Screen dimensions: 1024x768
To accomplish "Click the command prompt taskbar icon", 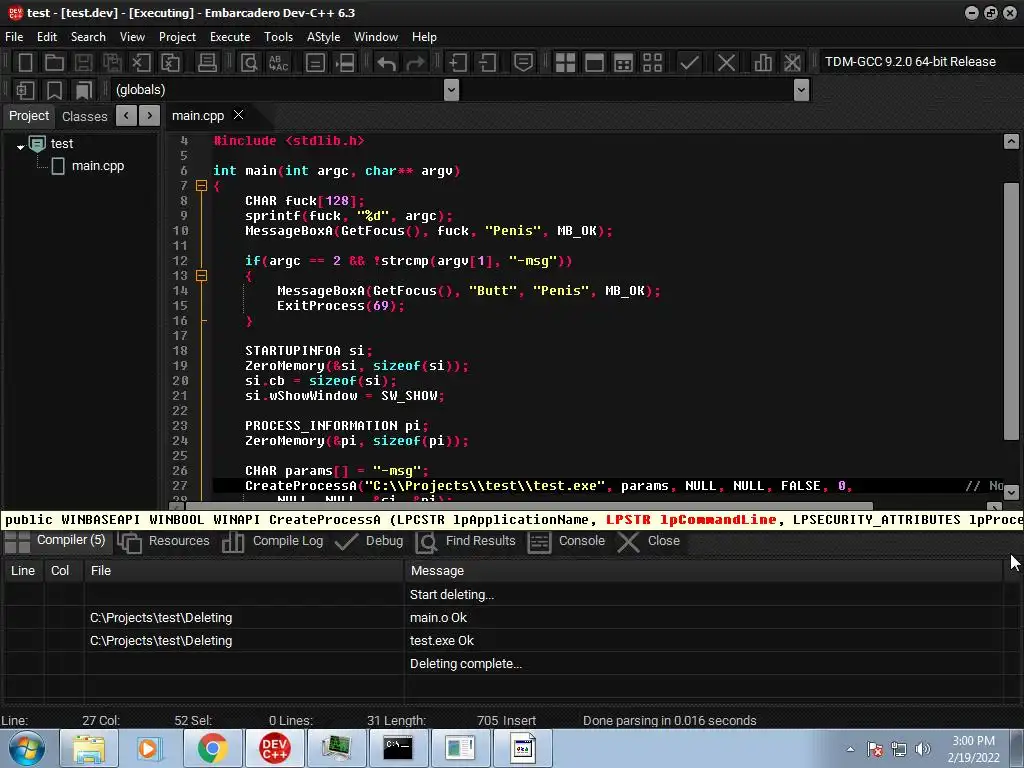I will tap(398, 748).
